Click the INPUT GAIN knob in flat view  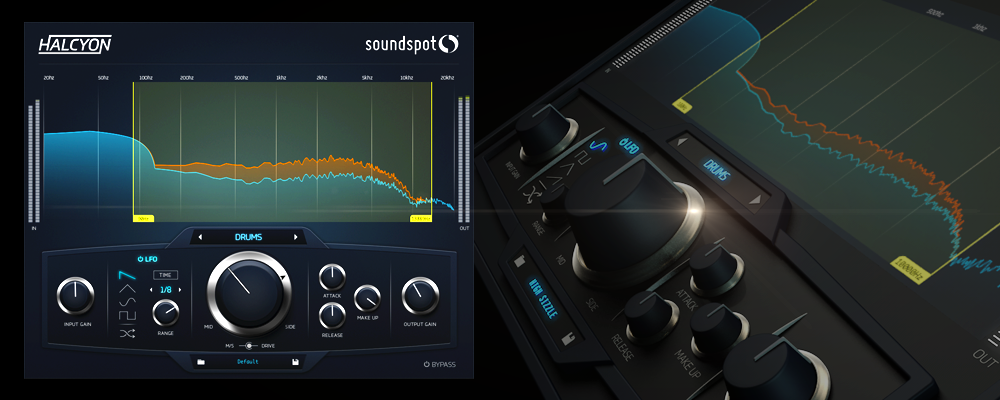[x=75, y=295]
